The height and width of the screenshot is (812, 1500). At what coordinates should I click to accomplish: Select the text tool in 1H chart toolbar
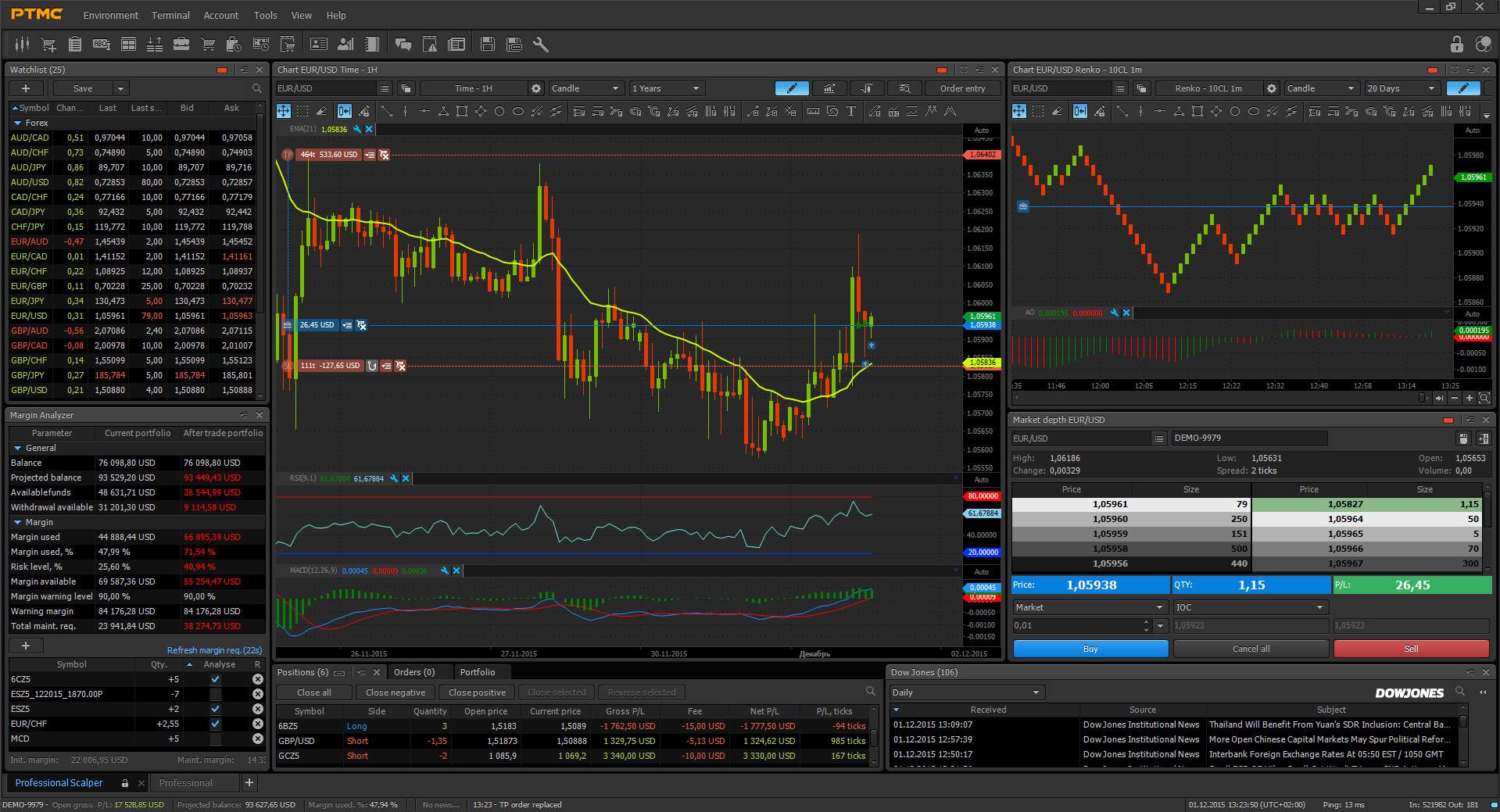(x=851, y=111)
